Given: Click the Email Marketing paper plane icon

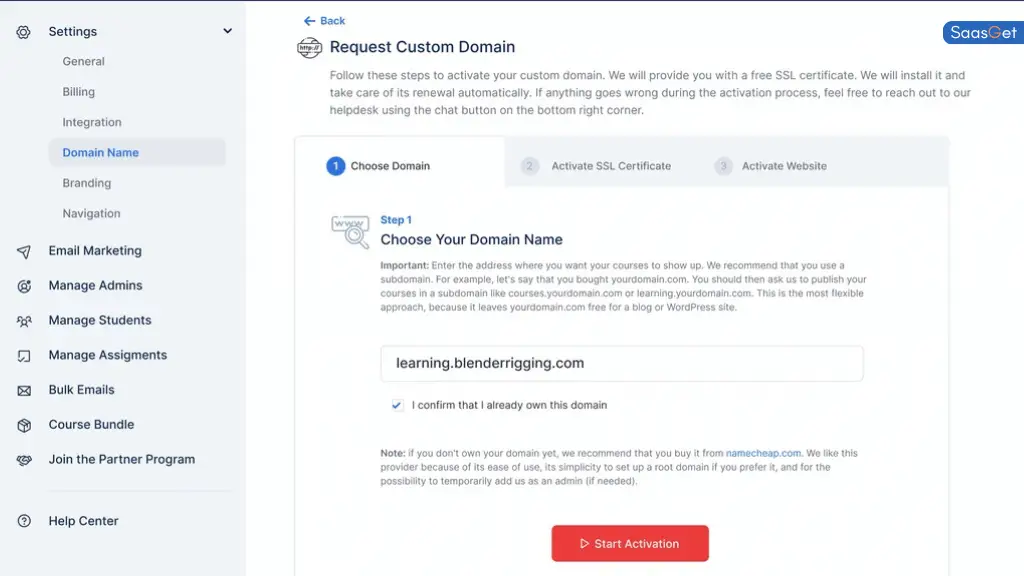Looking at the screenshot, I should coord(24,251).
